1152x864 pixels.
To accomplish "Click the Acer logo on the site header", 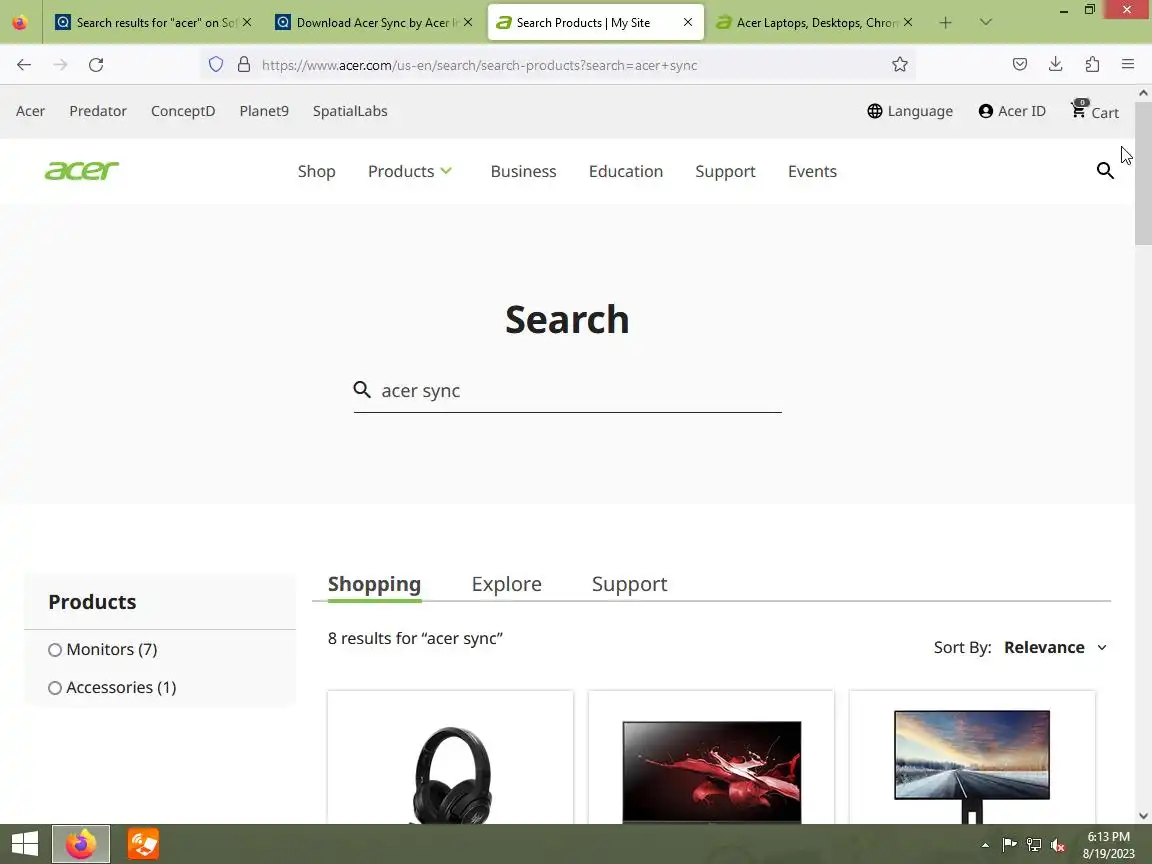I will [x=82, y=170].
